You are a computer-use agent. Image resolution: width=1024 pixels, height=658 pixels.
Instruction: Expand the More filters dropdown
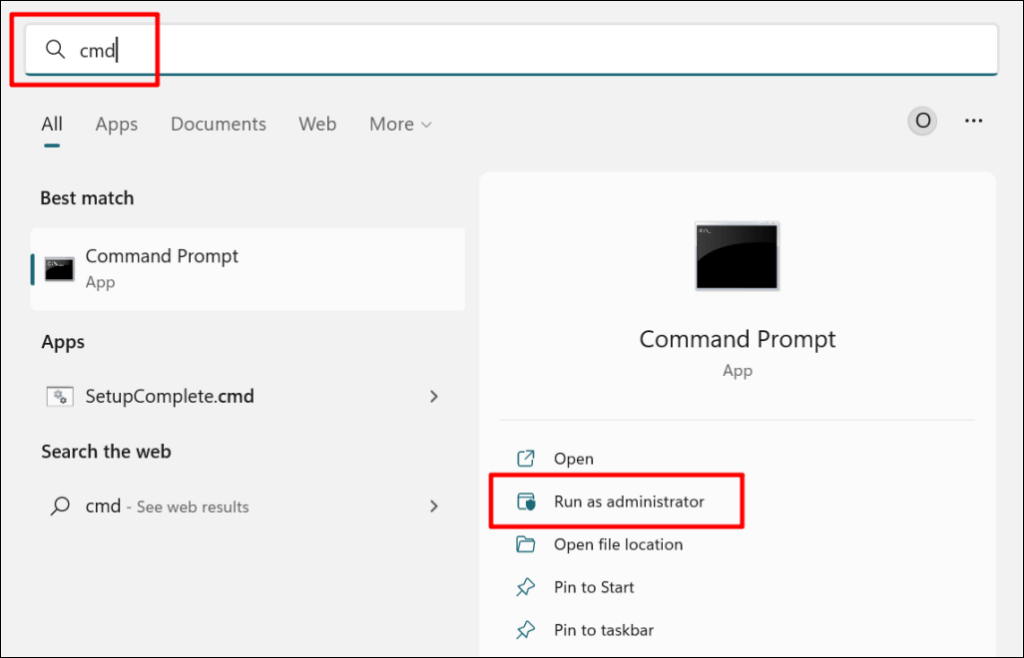400,124
